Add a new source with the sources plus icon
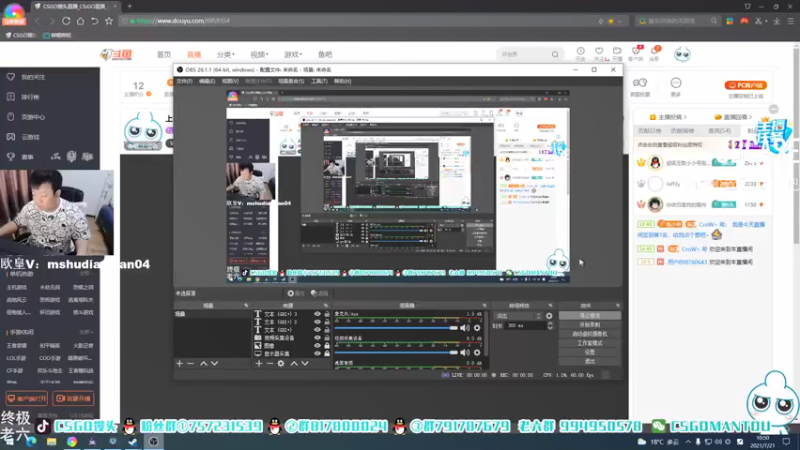Viewport: 800px width, 450px height. (x=259, y=363)
